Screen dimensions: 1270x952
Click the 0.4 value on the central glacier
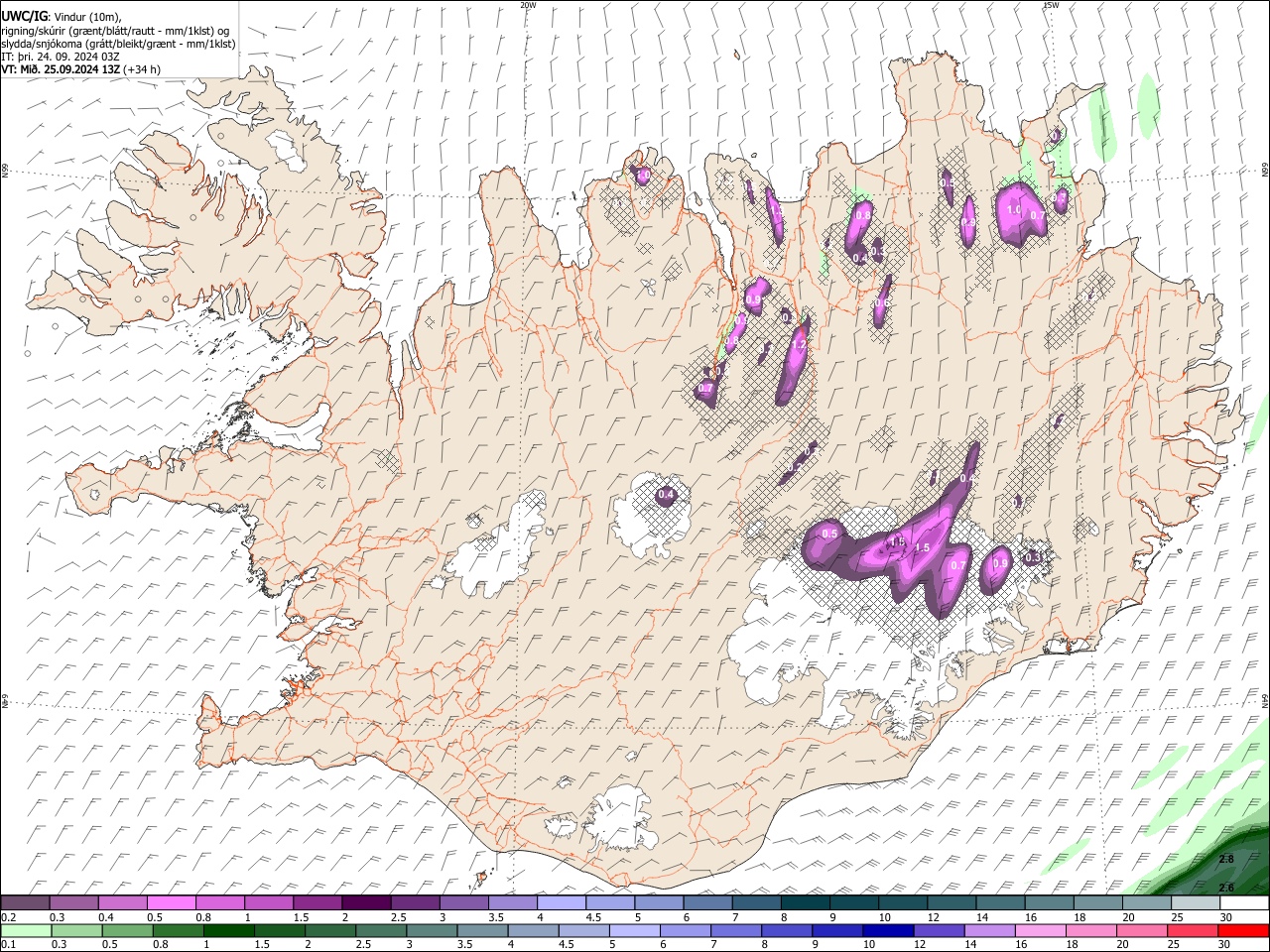point(666,494)
